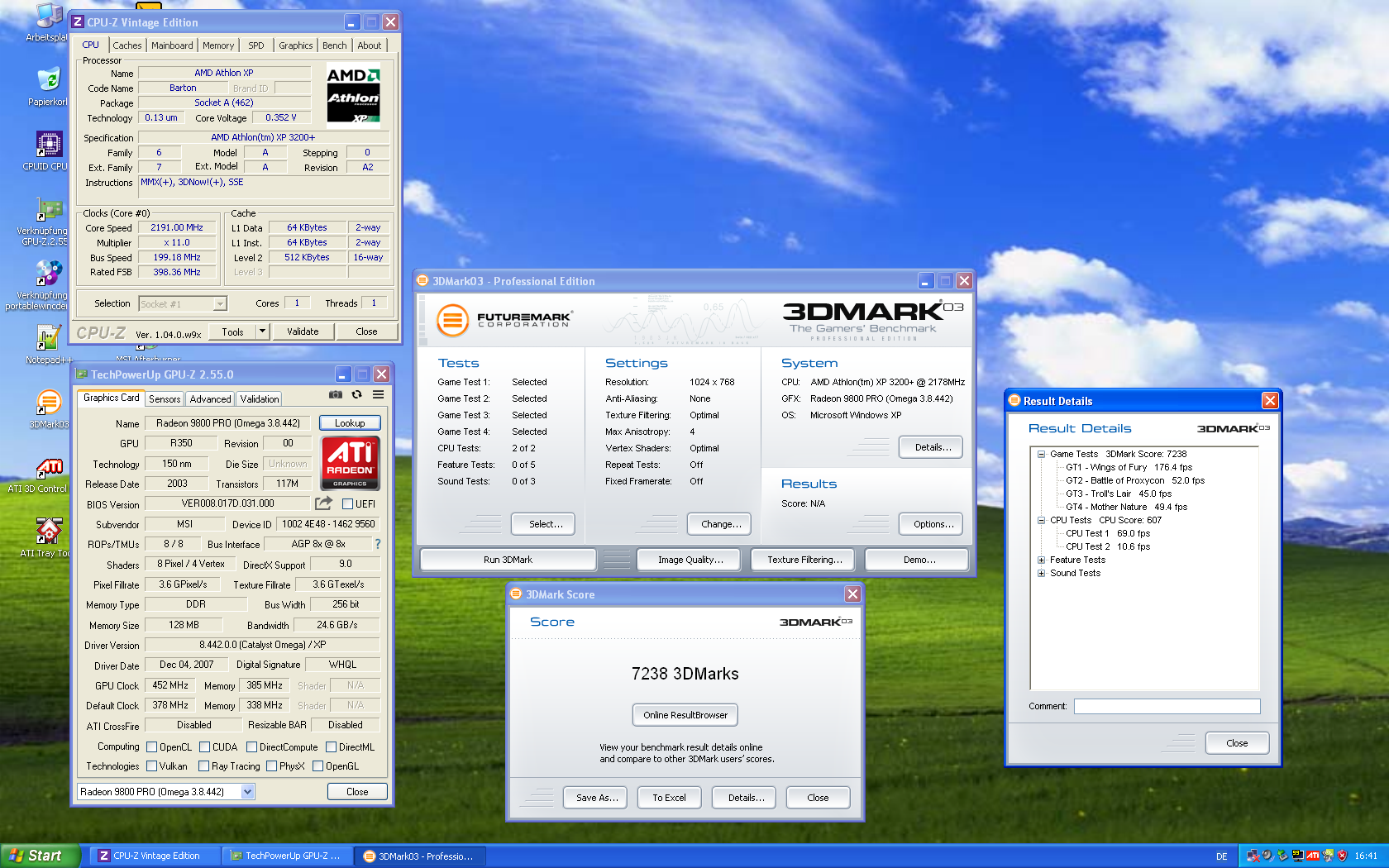The width and height of the screenshot is (1389, 868).
Task: Click the Online ResultBrowser button
Action: point(685,715)
